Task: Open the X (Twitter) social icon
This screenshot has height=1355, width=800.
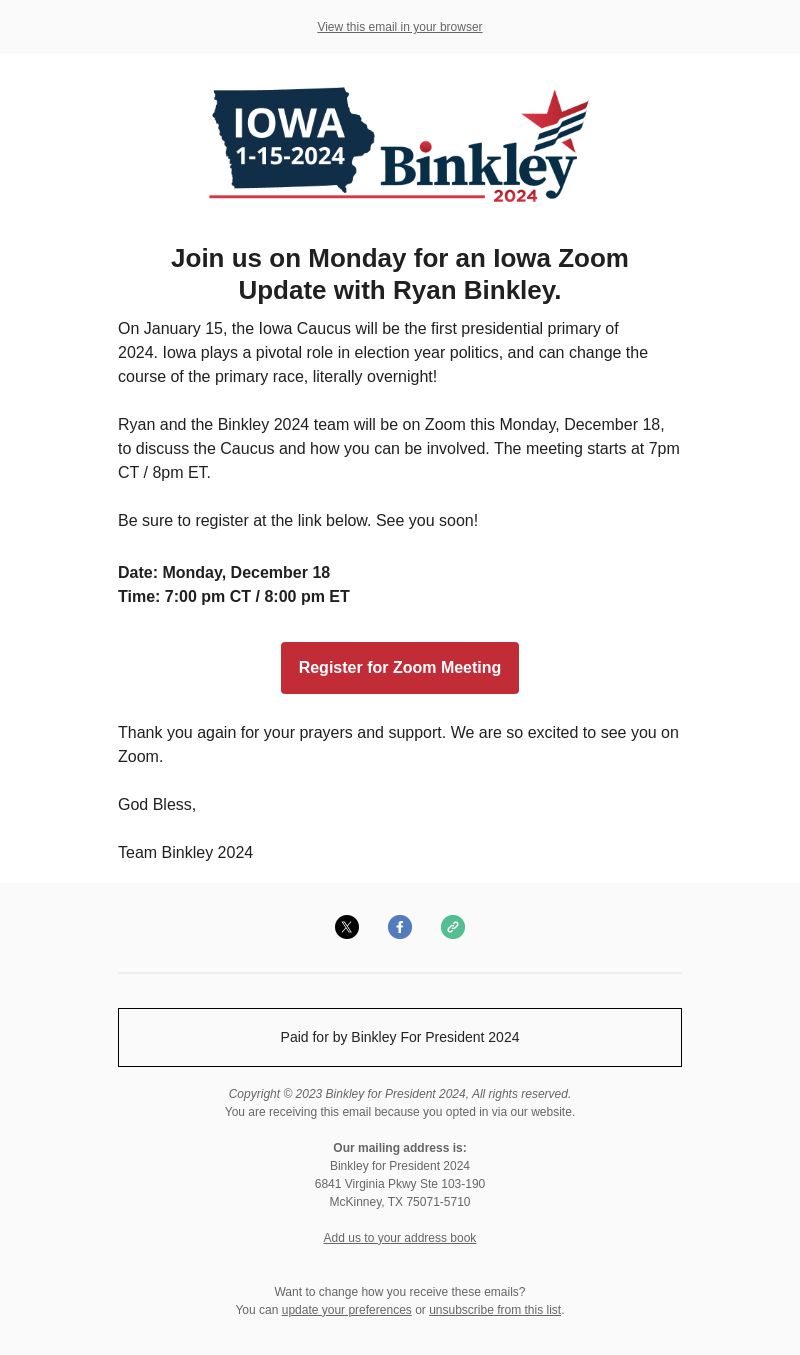Action: (347, 927)
